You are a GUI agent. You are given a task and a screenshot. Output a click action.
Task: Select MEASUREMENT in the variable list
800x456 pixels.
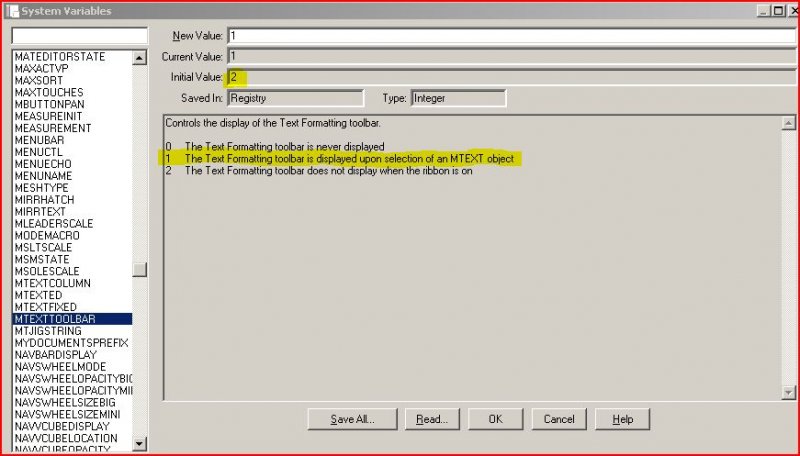pyautogui.click(x=72, y=128)
